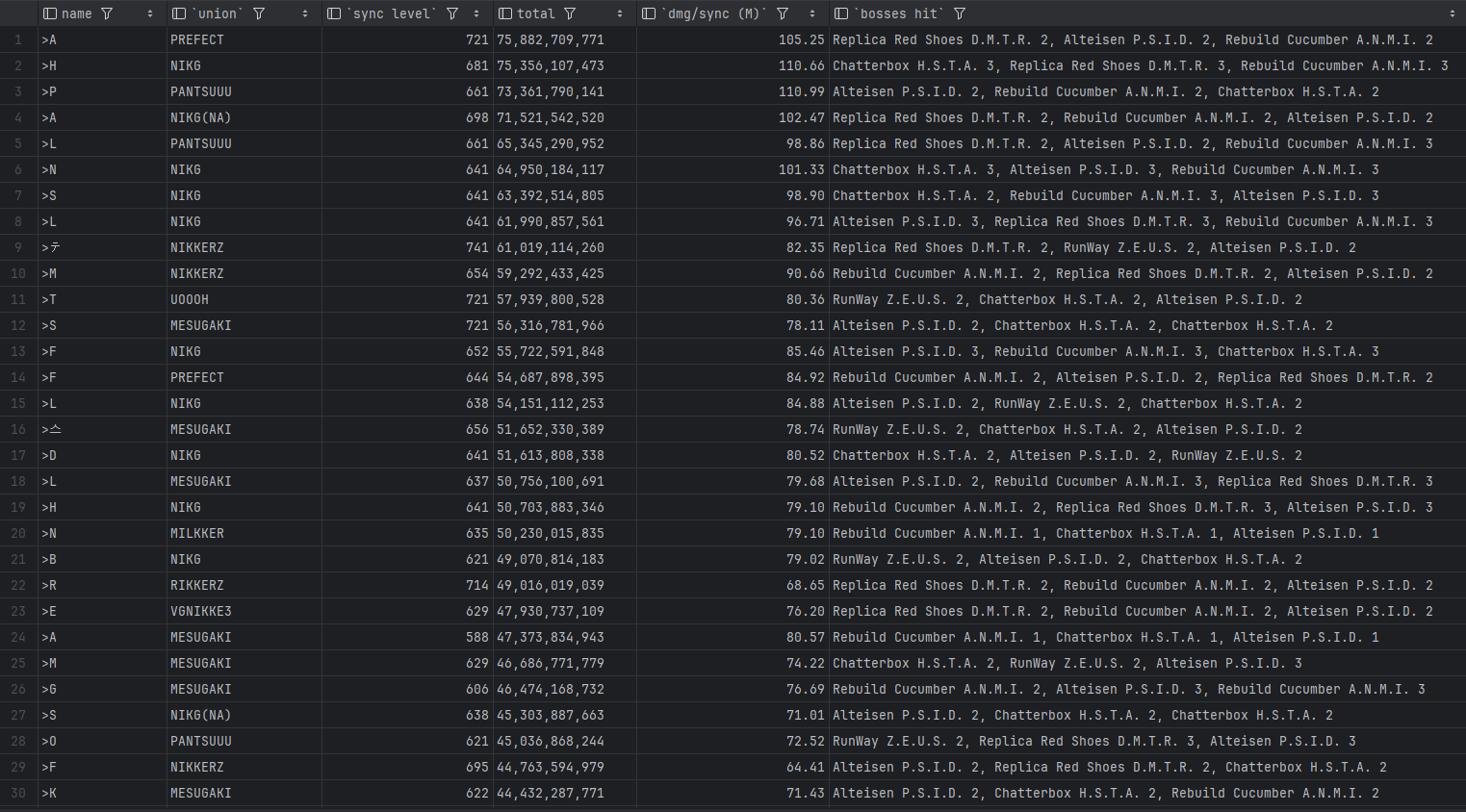Select the dmg/sync (M) header label
Image resolution: width=1466 pixels, height=812 pixels.
[714, 13]
